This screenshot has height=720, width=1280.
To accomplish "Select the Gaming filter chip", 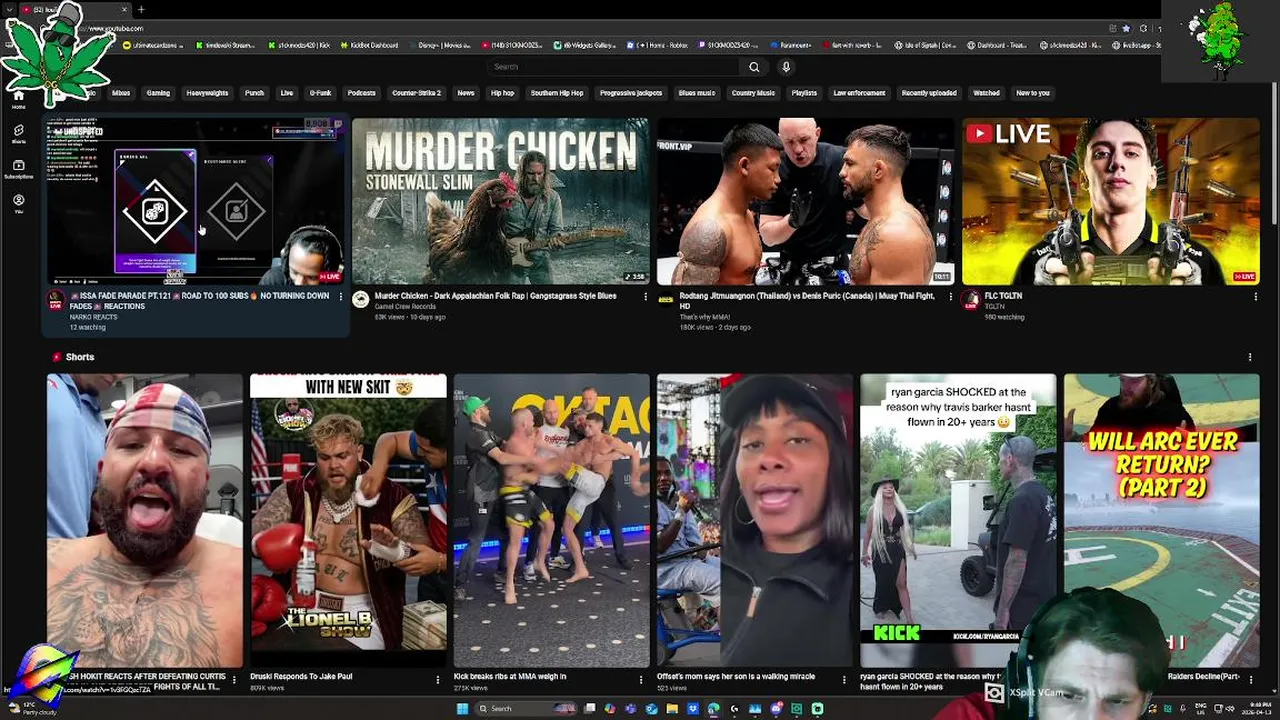I will 158,93.
